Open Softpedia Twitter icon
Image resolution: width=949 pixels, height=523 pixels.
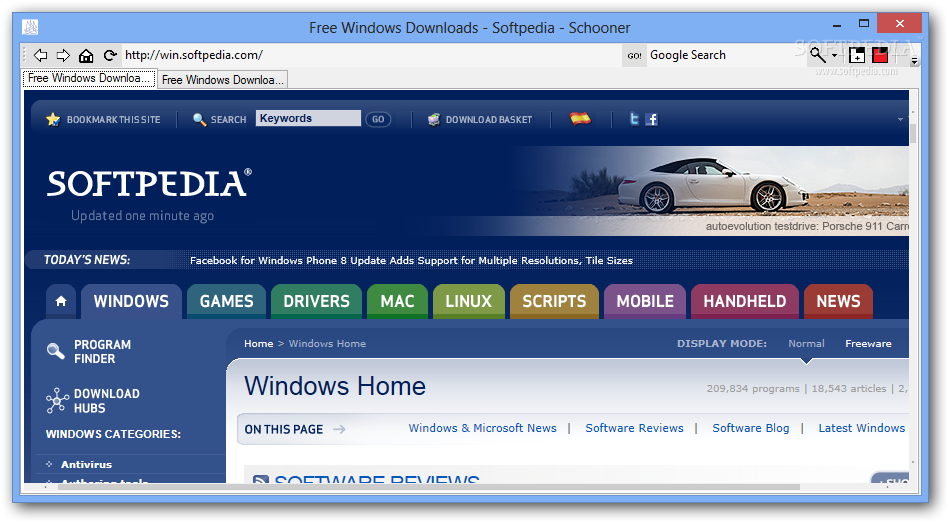634,119
